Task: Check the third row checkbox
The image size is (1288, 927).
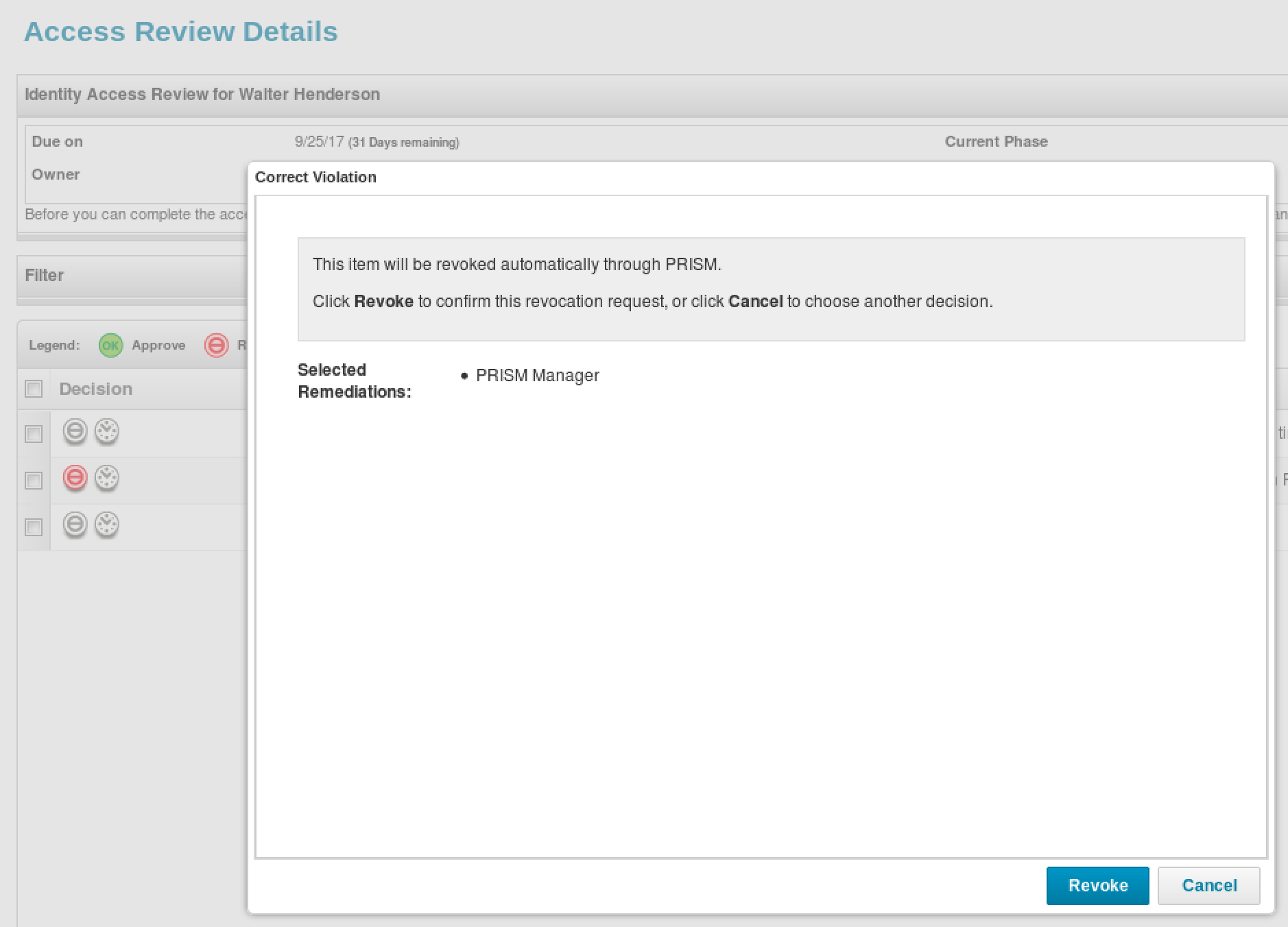Action: [34, 527]
